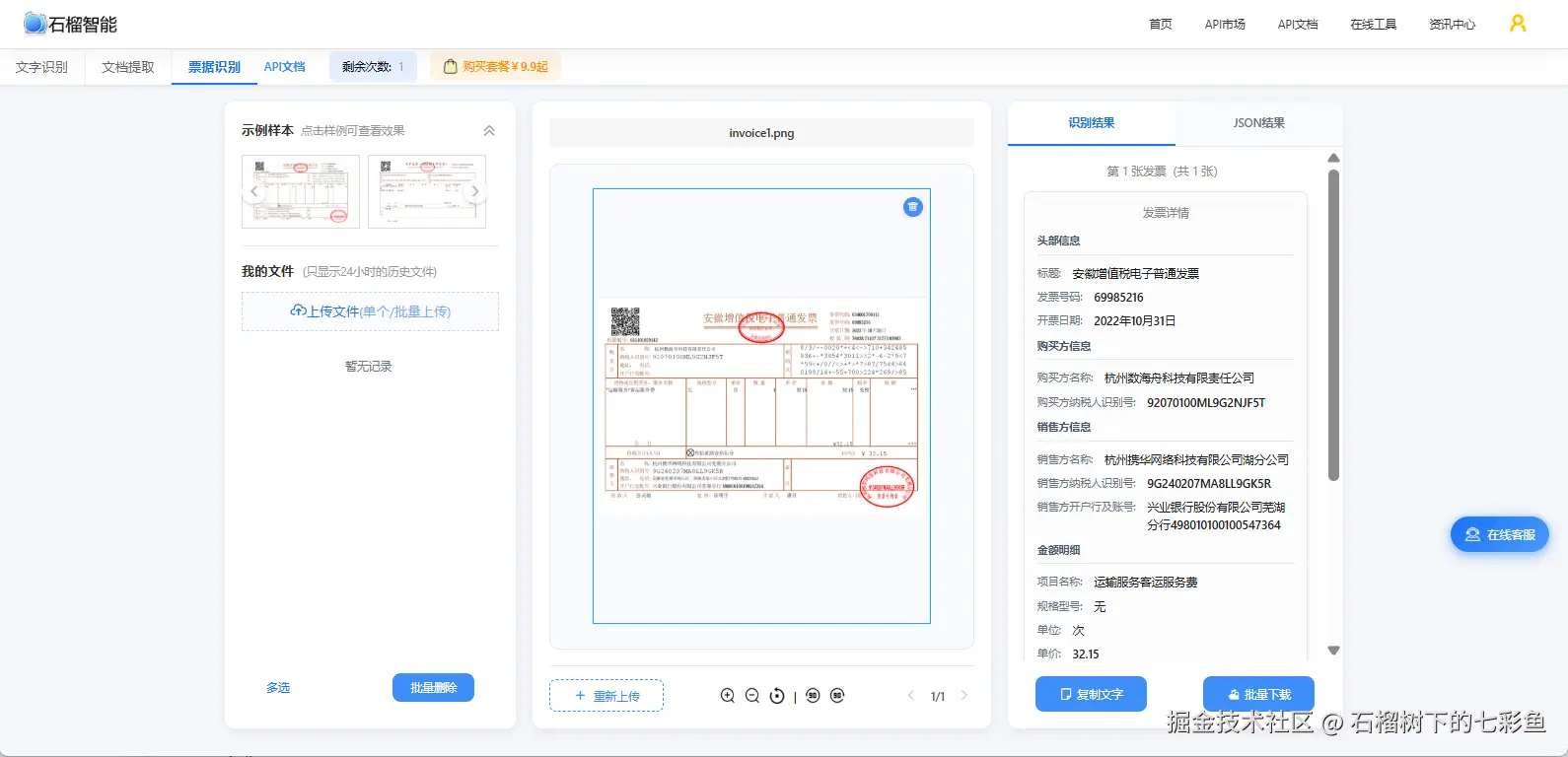Open the 在线客服 chat button
Viewport: 1568px width, 757px height.
[x=1500, y=534]
